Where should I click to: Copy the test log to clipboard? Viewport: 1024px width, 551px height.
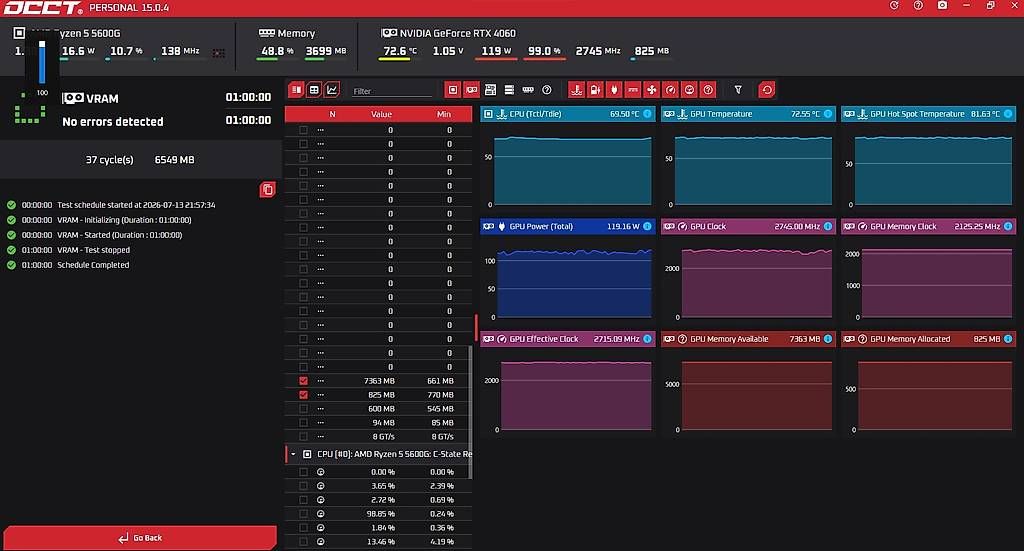(268, 189)
